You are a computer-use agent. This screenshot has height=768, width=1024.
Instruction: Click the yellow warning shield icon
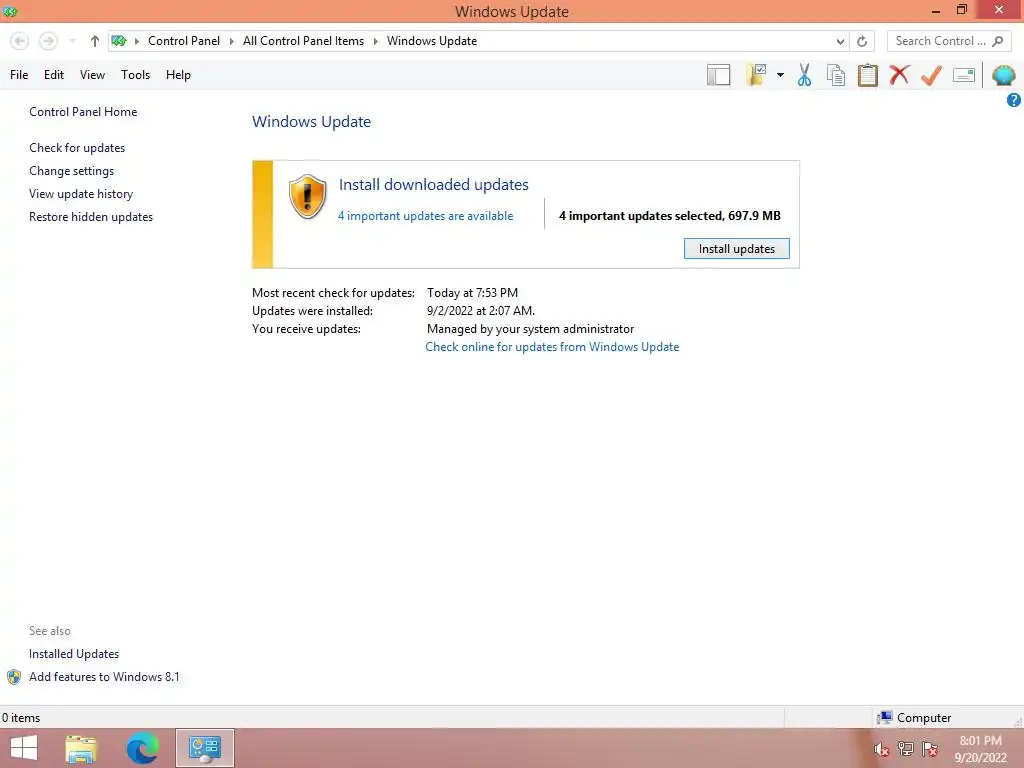(x=308, y=197)
